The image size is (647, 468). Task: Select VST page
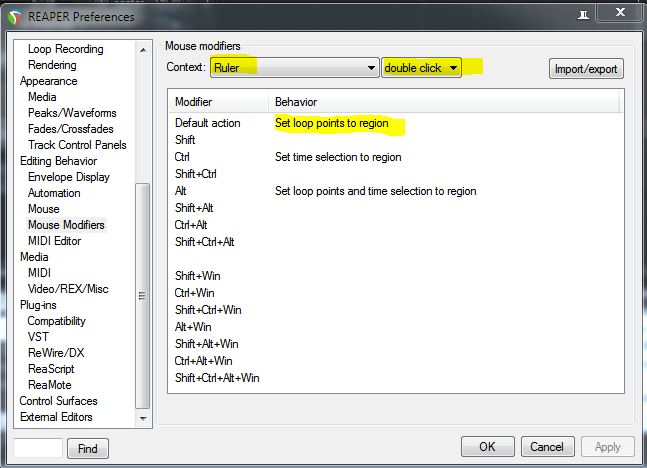[x=38, y=337]
